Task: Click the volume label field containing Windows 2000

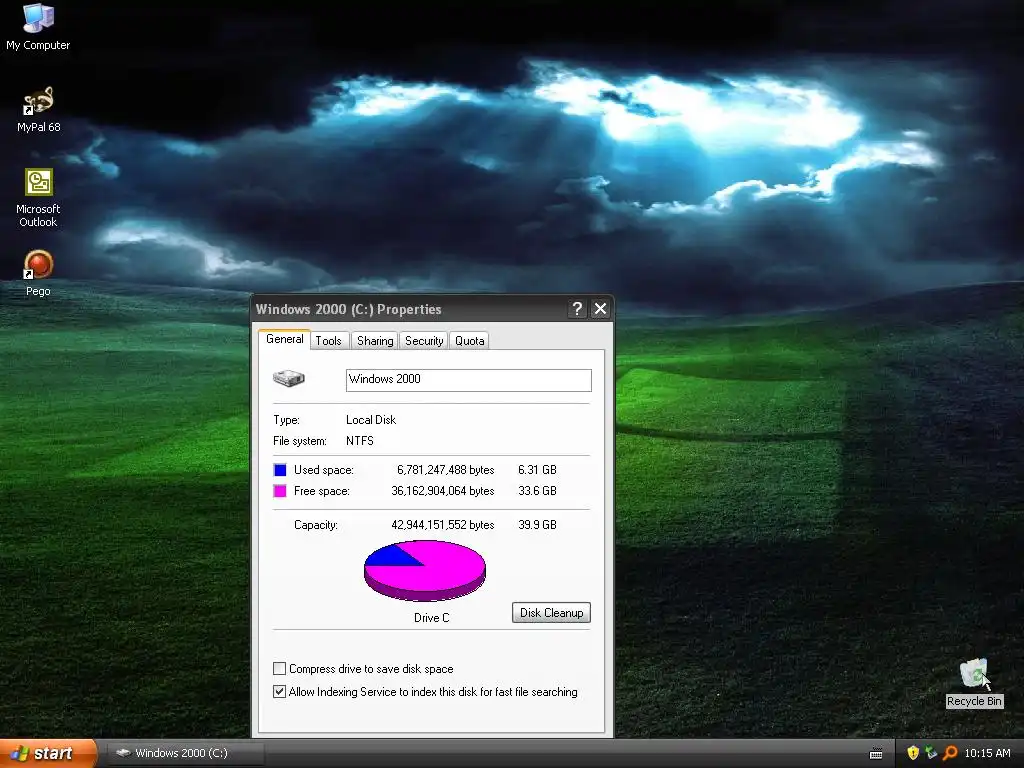Action: pyautogui.click(x=468, y=380)
